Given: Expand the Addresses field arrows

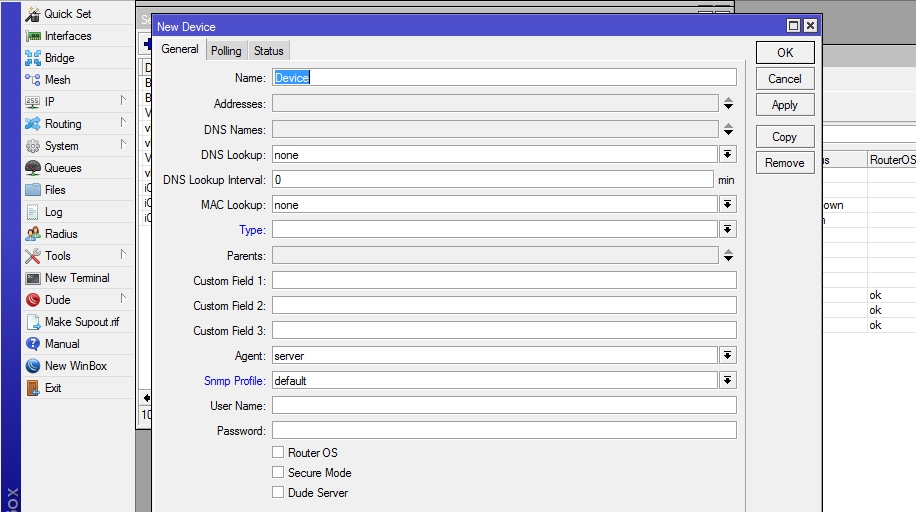Looking at the screenshot, I should point(728,103).
